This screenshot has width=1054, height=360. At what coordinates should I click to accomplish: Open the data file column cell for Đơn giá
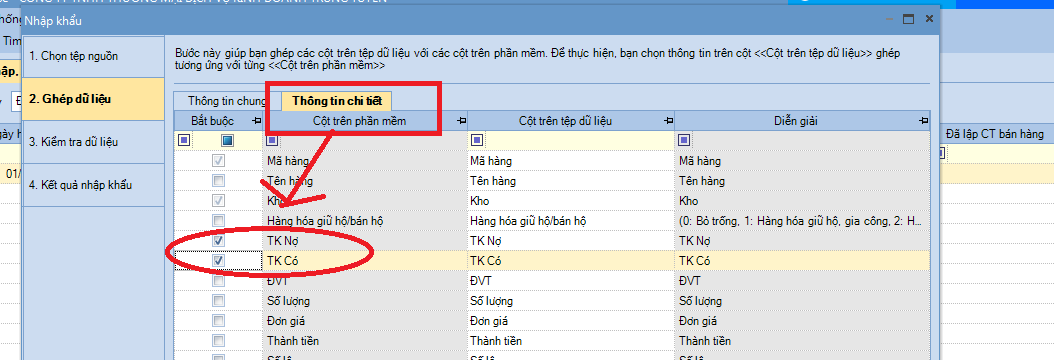click(x=571, y=321)
